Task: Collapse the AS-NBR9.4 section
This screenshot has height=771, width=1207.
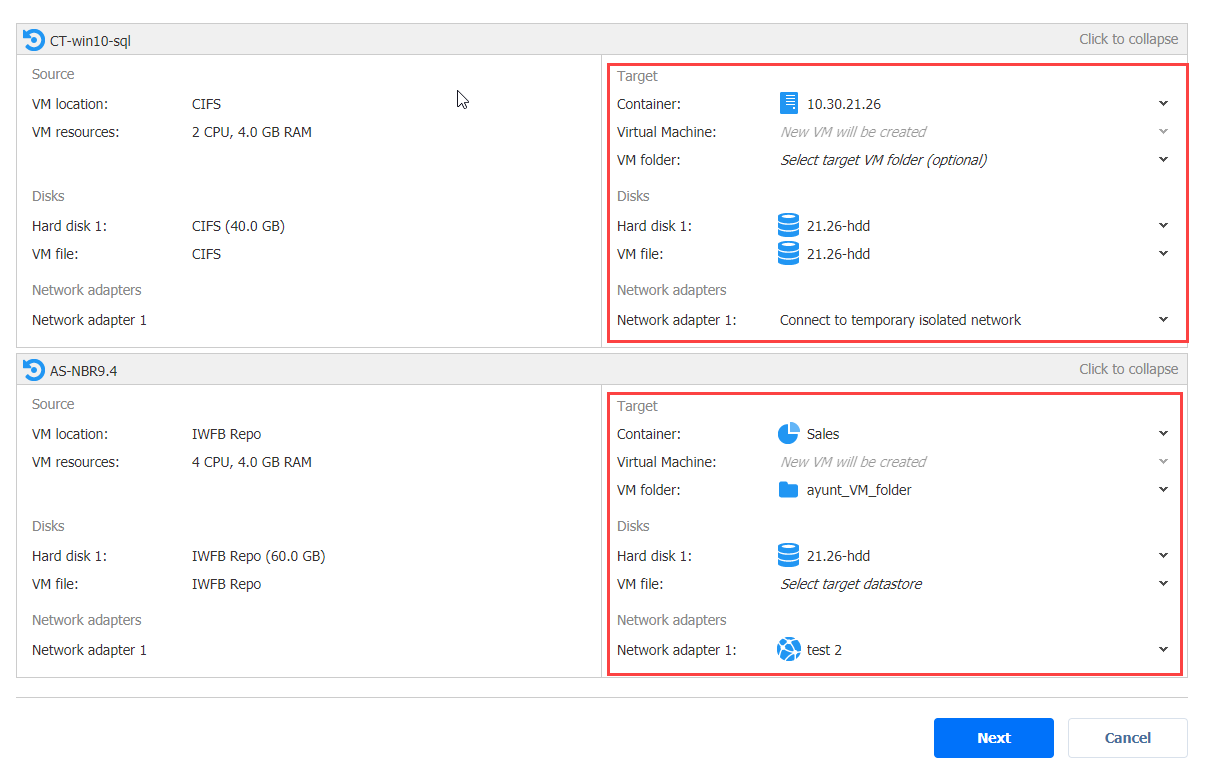Action: [1128, 369]
